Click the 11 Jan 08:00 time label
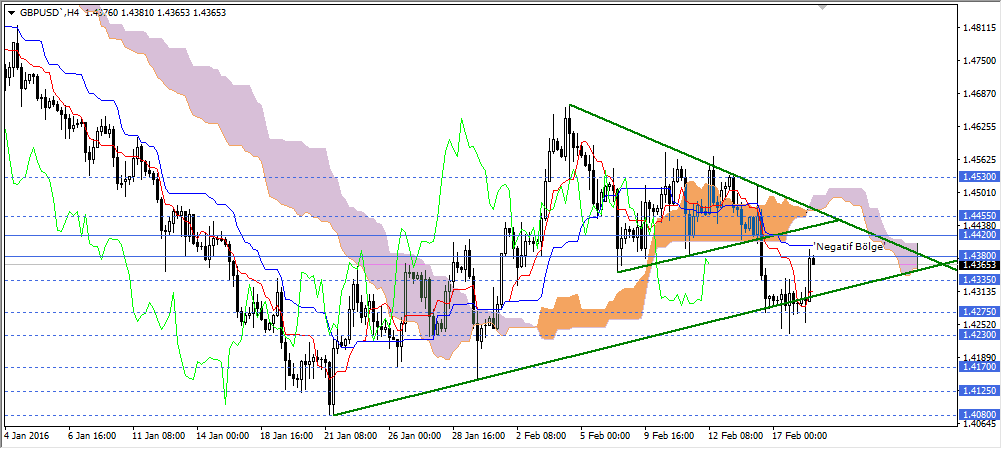 [x=156, y=436]
